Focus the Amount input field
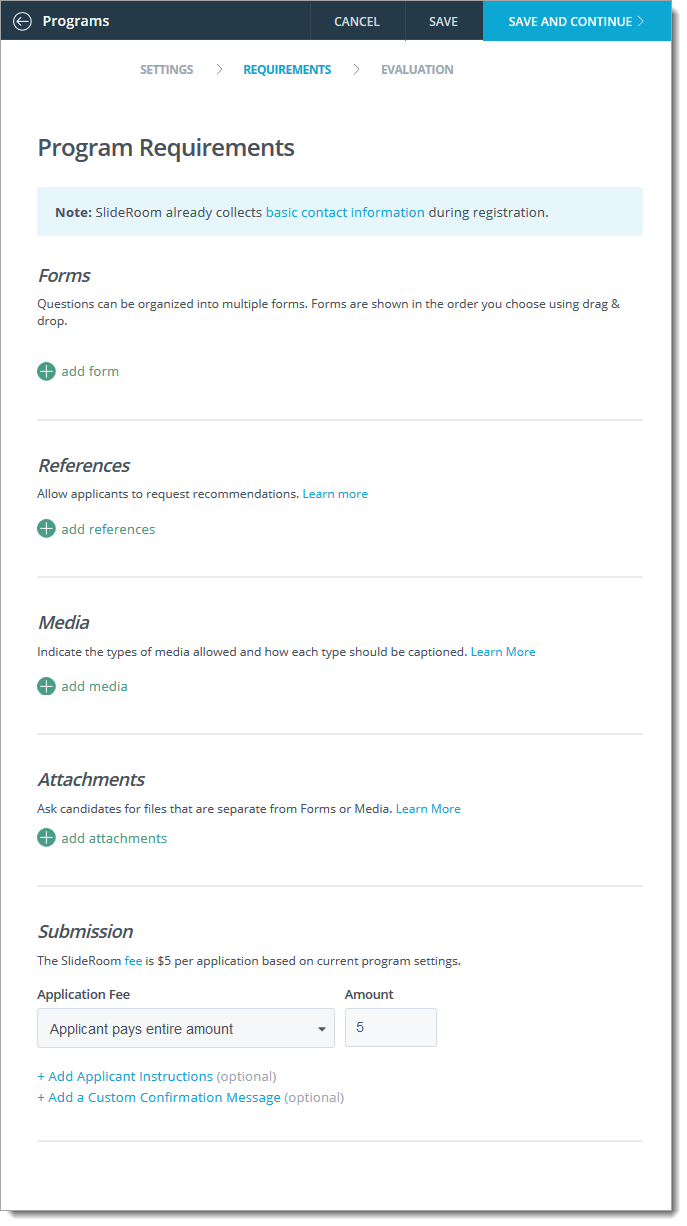The width and height of the screenshot is (687, 1226). [391, 1027]
